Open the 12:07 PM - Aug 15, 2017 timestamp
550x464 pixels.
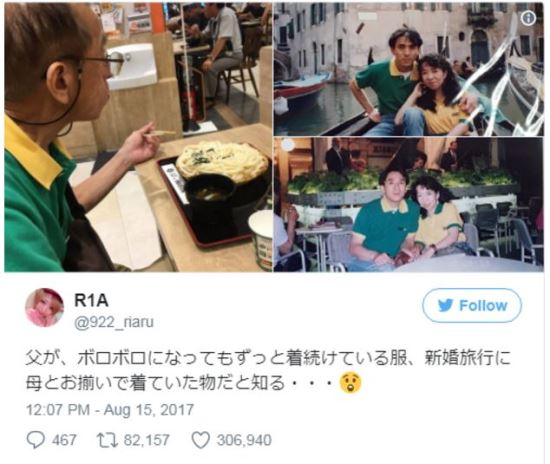tap(110, 410)
